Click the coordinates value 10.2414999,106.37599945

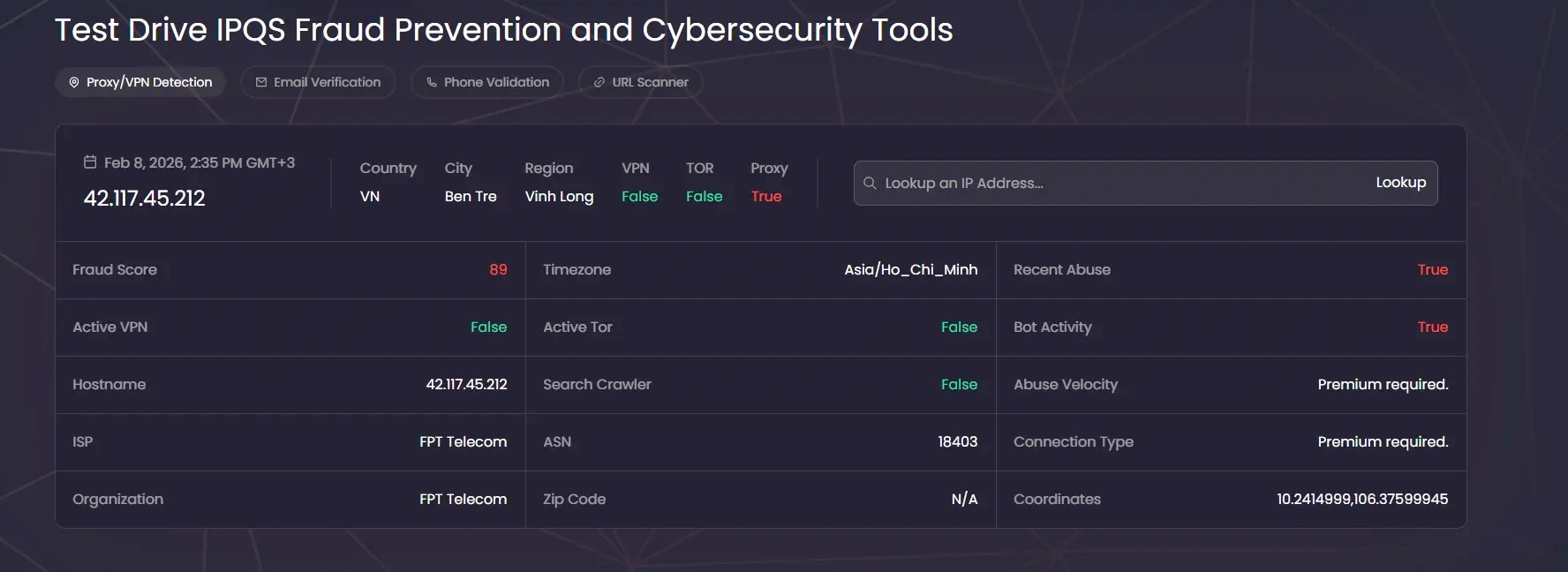1361,500
